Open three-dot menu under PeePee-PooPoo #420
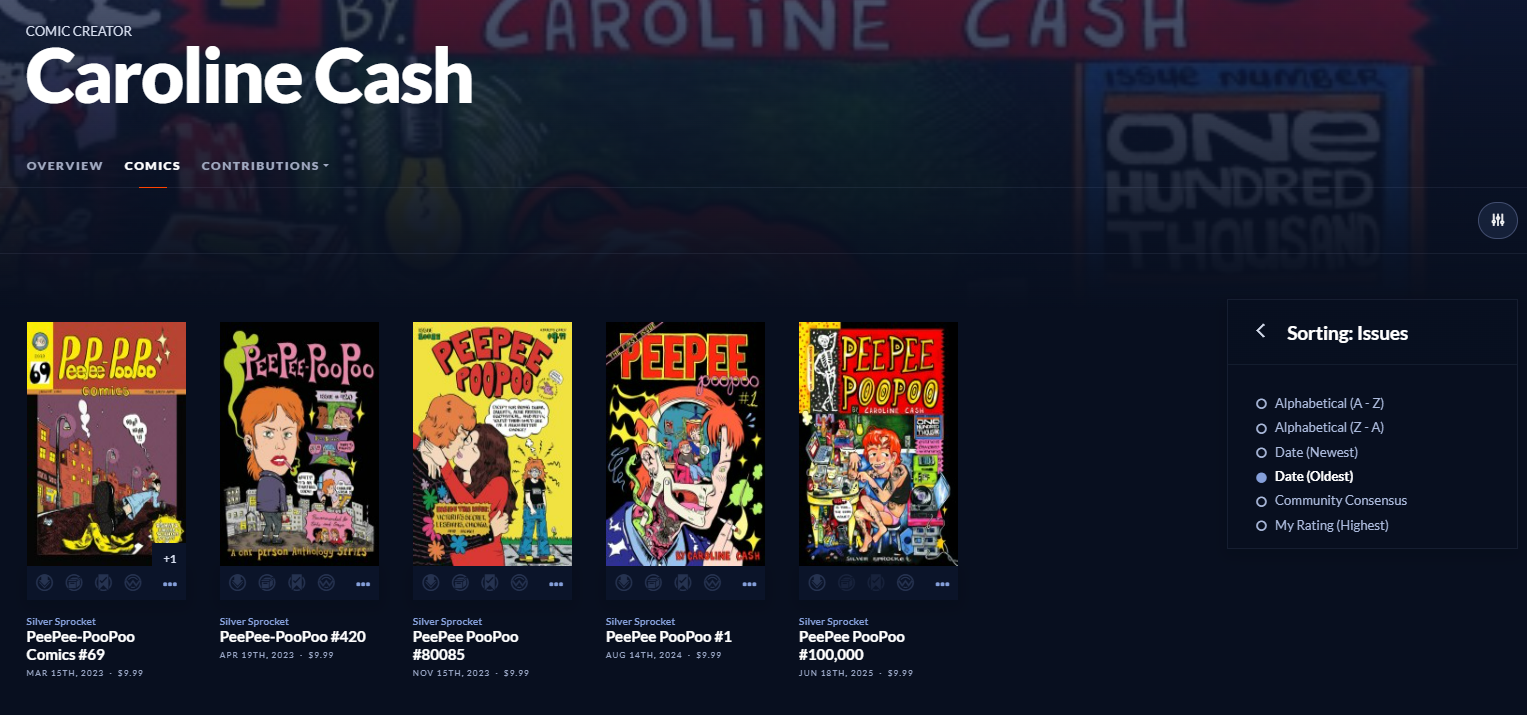Viewport: 1527px width, 715px height. coord(364,584)
